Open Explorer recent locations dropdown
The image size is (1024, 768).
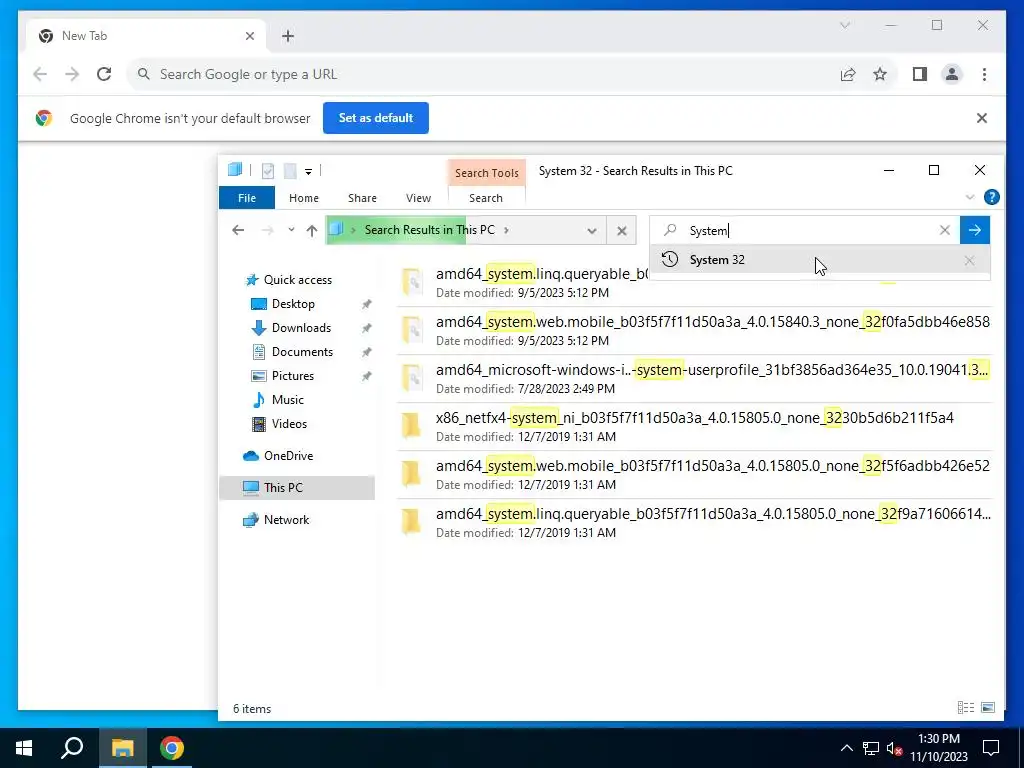(291, 230)
